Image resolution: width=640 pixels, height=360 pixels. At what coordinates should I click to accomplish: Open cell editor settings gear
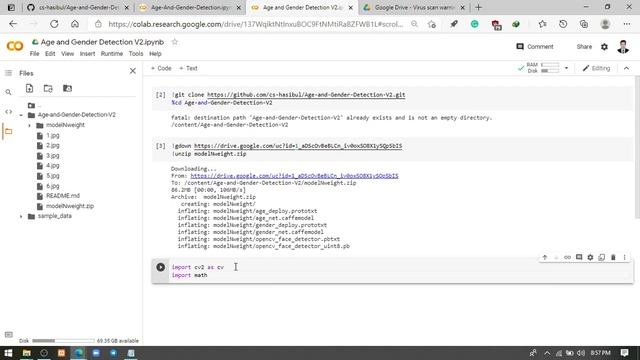click(x=590, y=258)
